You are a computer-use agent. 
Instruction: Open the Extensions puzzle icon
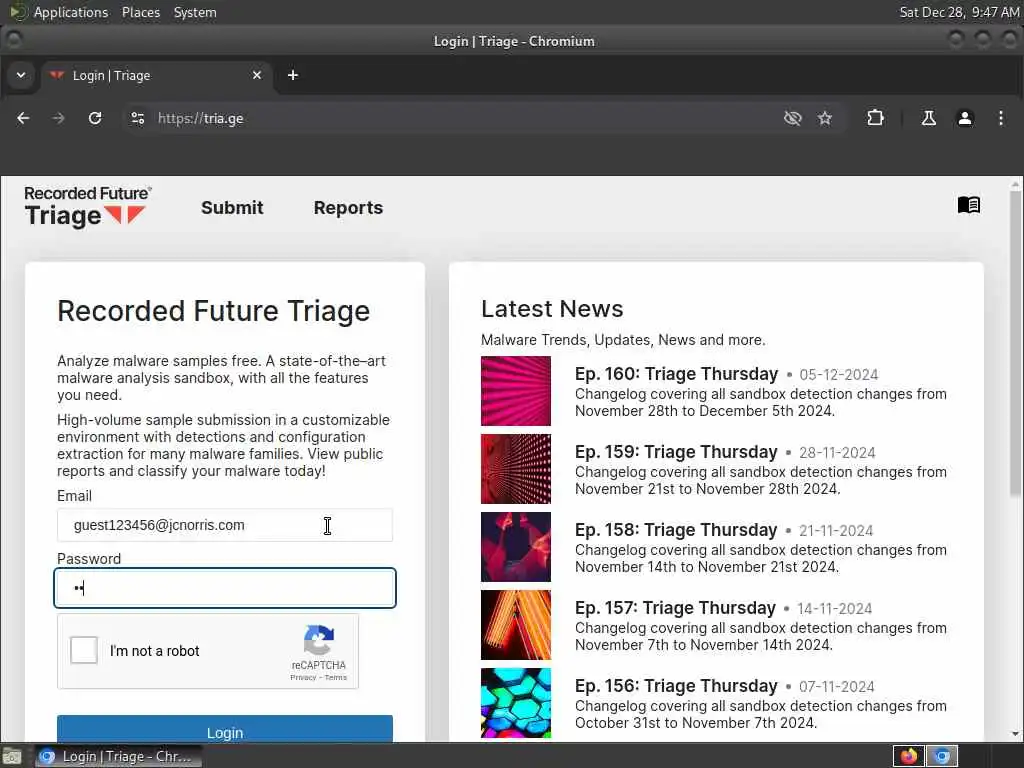[875, 118]
